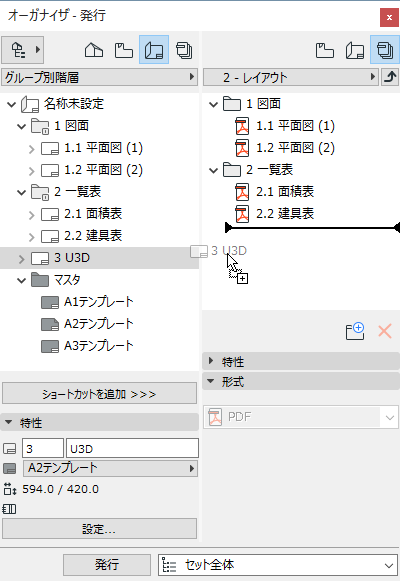Expand left 1.2 平面図 (2) layout
Viewport: 400px width, 581px height.
[x=31, y=170]
